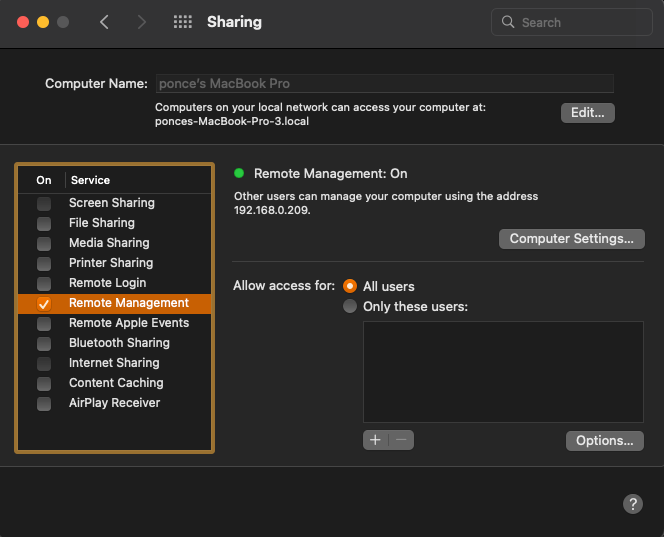Select the File Sharing service row
Screen dimensions: 664x537
click(x=114, y=223)
